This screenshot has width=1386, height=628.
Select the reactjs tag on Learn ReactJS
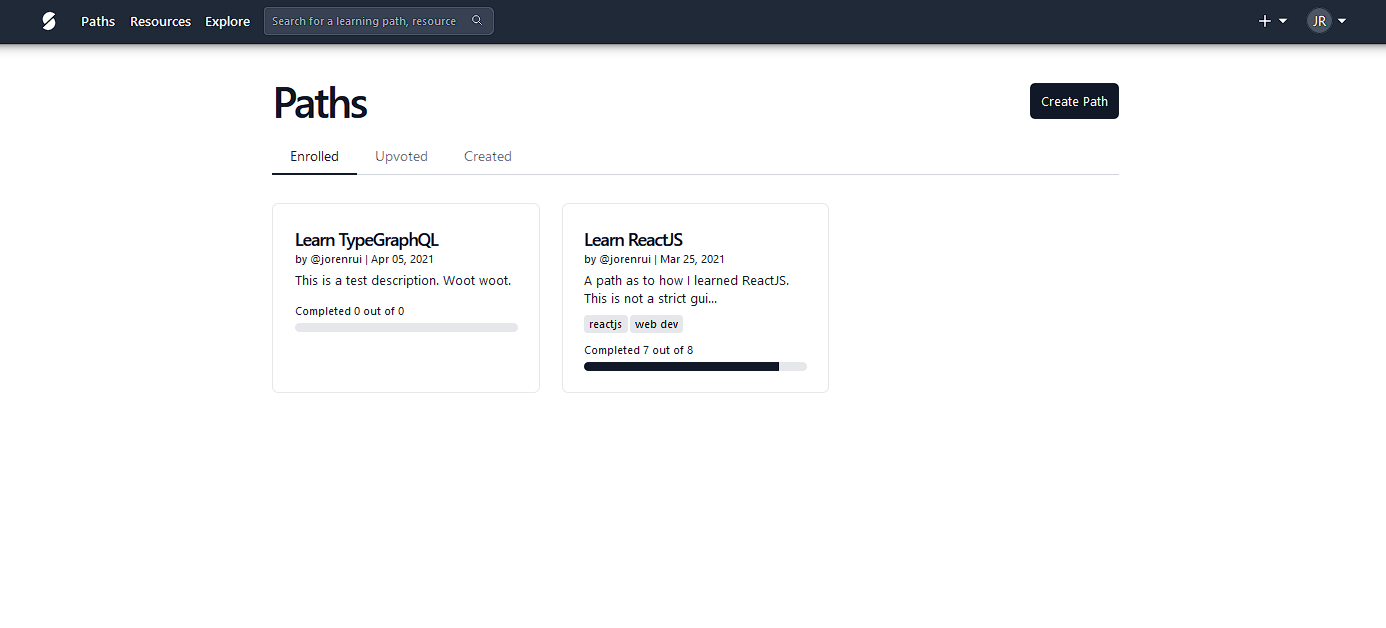[x=605, y=323]
